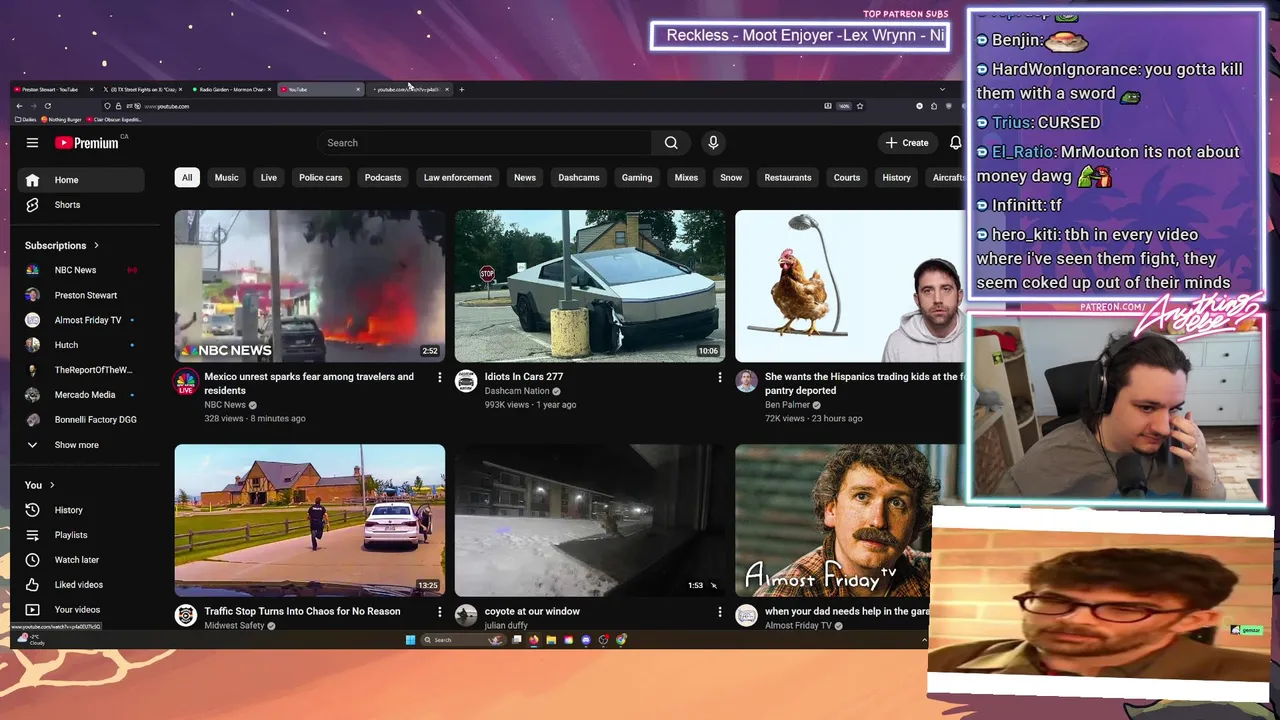Open a new browser tab
The width and height of the screenshot is (1280, 720).
pos(461,90)
